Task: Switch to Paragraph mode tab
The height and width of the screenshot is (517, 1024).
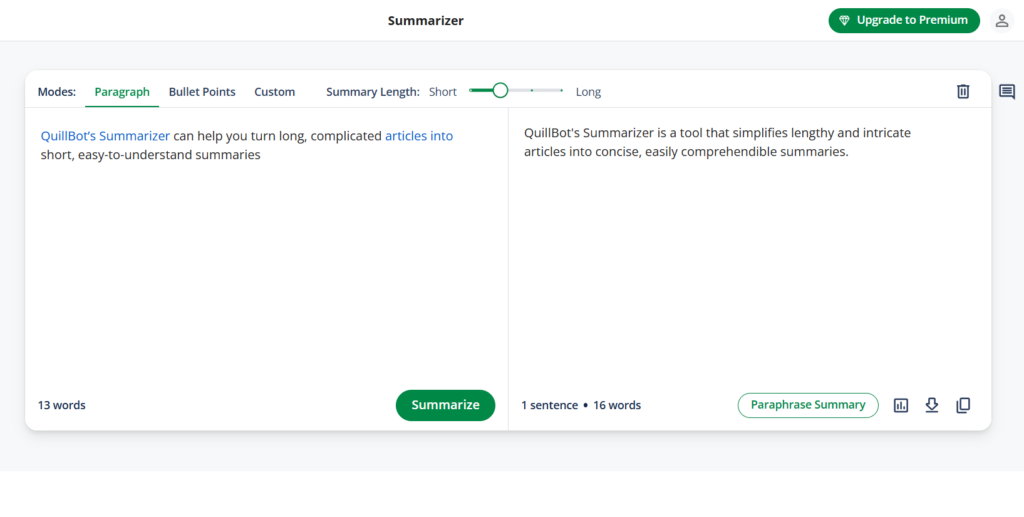Action: point(122,92)
